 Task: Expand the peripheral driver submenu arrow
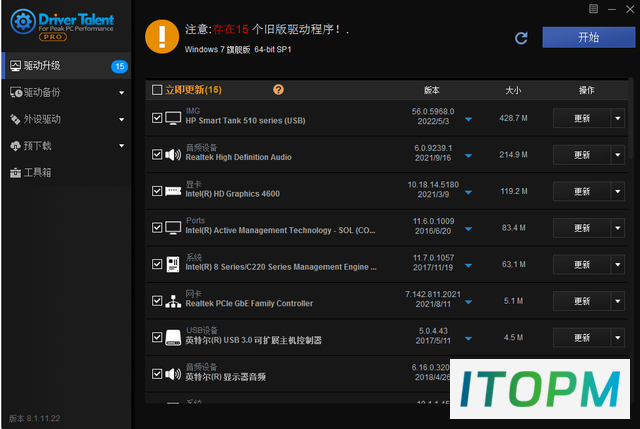point(122,120)
